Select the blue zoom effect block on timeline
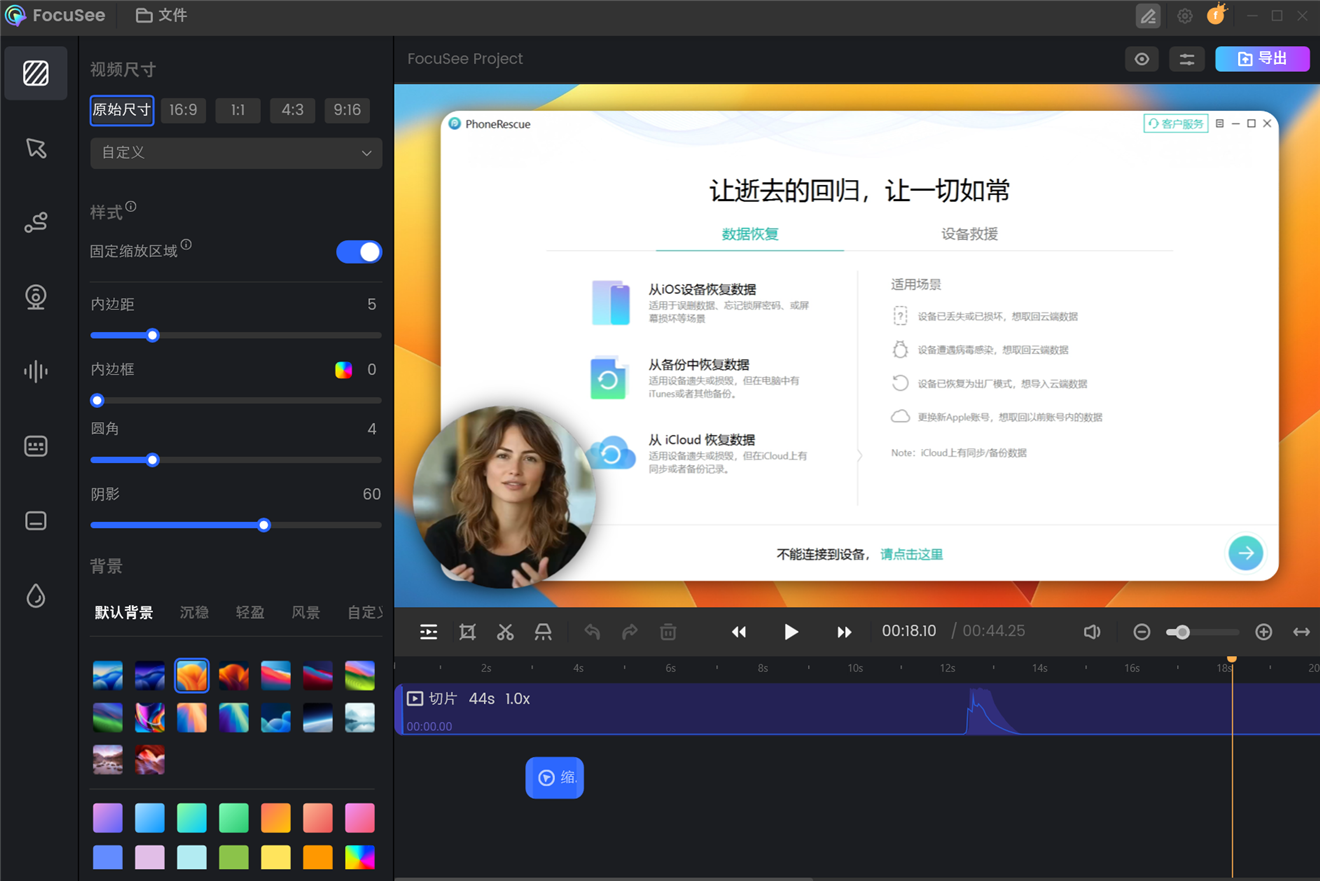1320x881 pixels. [x=554, y=777]
